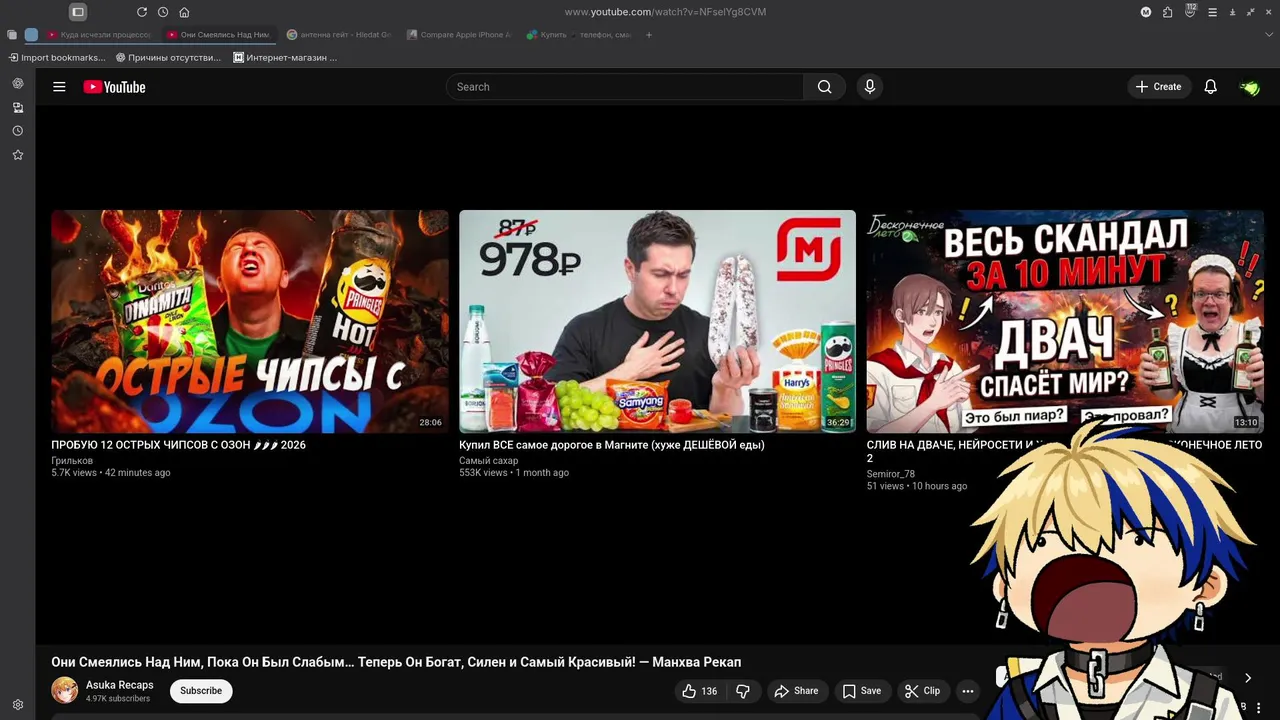
Task: Open the extensions puzzle icon
Action: (x=1168, y=12)
